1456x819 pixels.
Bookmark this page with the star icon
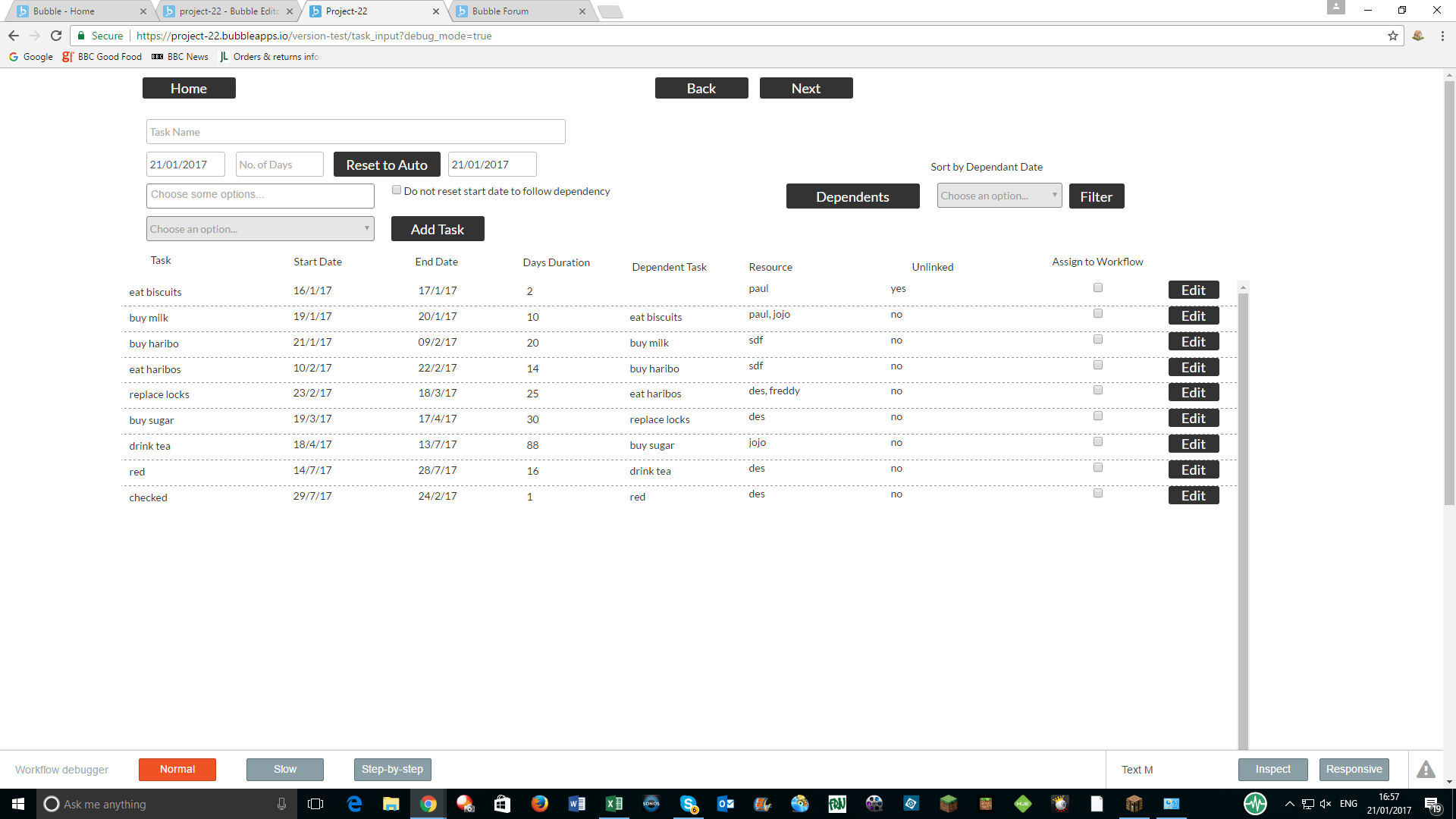click(x=1392, y=36)
